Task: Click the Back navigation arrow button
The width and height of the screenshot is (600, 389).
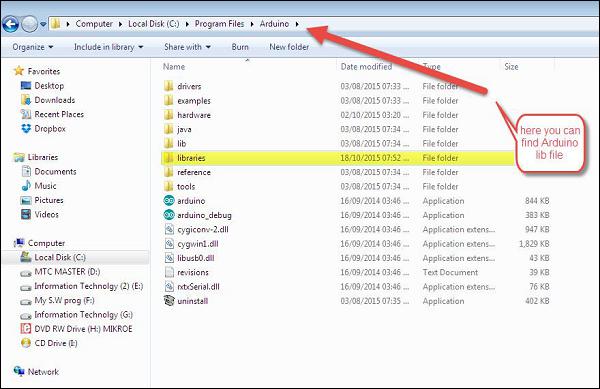Action: tap(10, 24)
